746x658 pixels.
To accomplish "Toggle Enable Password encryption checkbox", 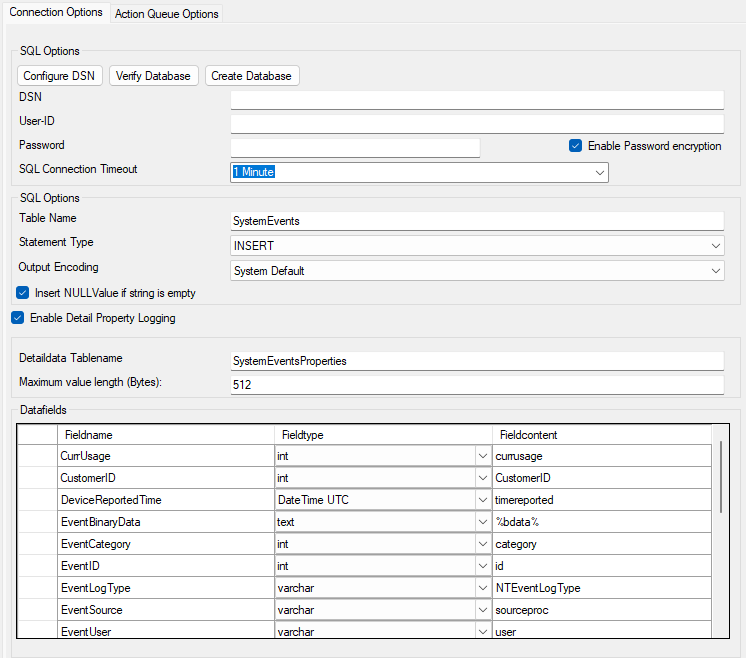I will tap(576, 146).
